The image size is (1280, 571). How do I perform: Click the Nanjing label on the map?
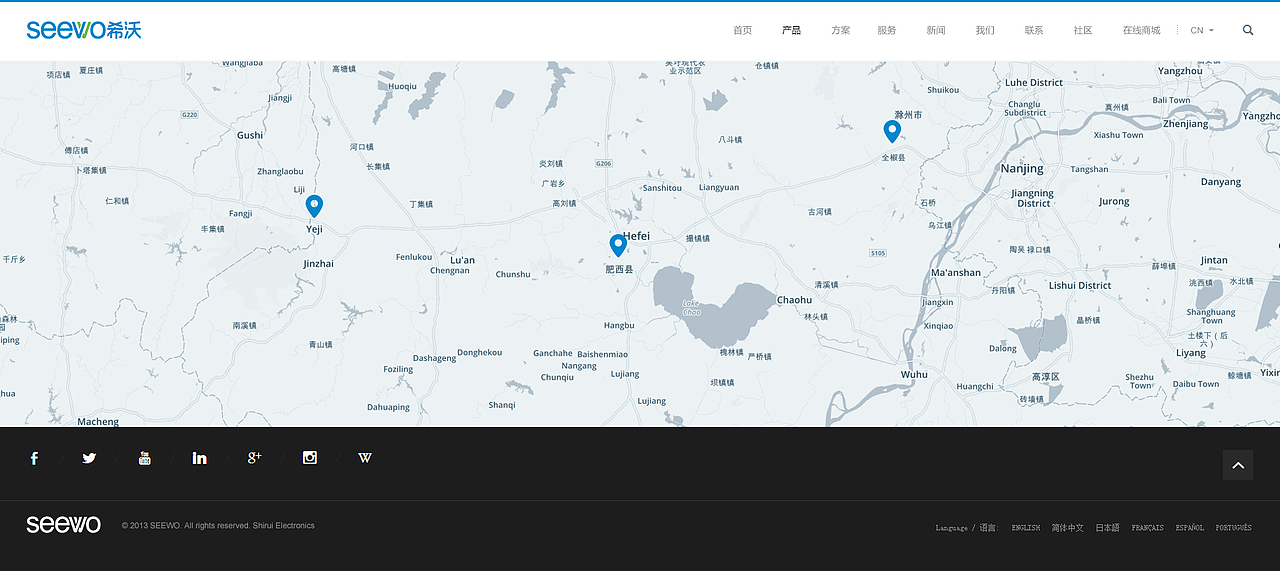pos(1022,169)
